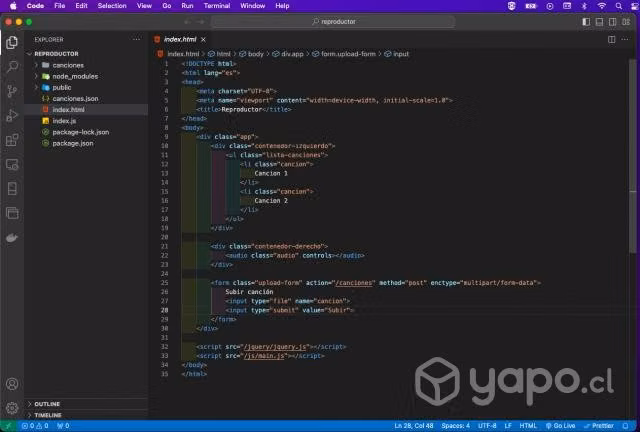Change the HTML language mode

[528, 426]
